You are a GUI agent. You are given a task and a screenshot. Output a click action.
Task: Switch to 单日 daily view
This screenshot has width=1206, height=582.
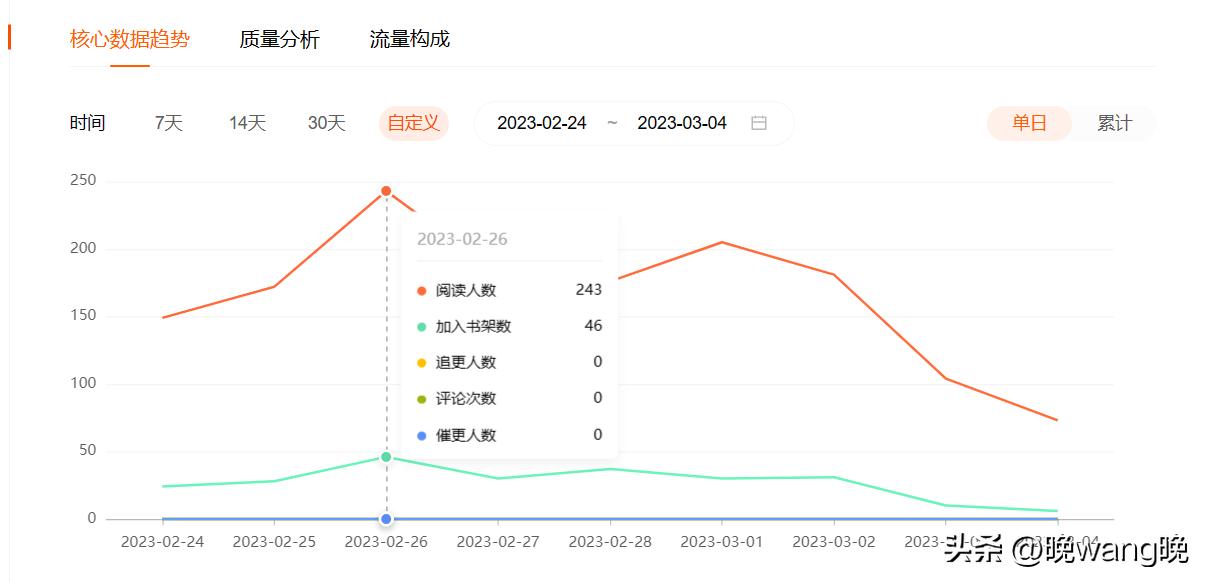tap(1028, 122)
